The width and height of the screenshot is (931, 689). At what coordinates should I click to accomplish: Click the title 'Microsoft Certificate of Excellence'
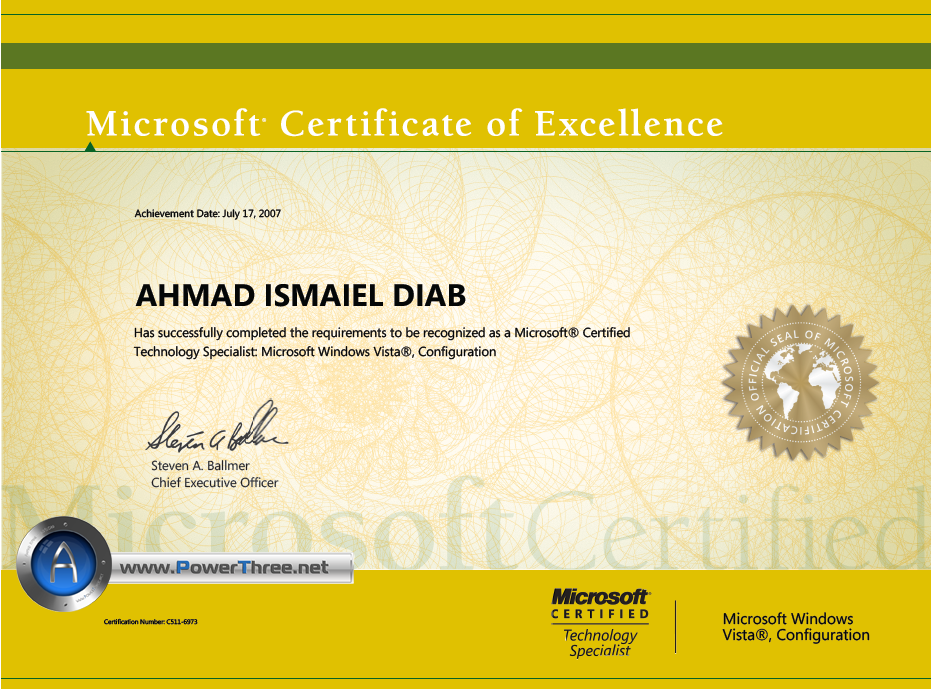coord(405,124)
